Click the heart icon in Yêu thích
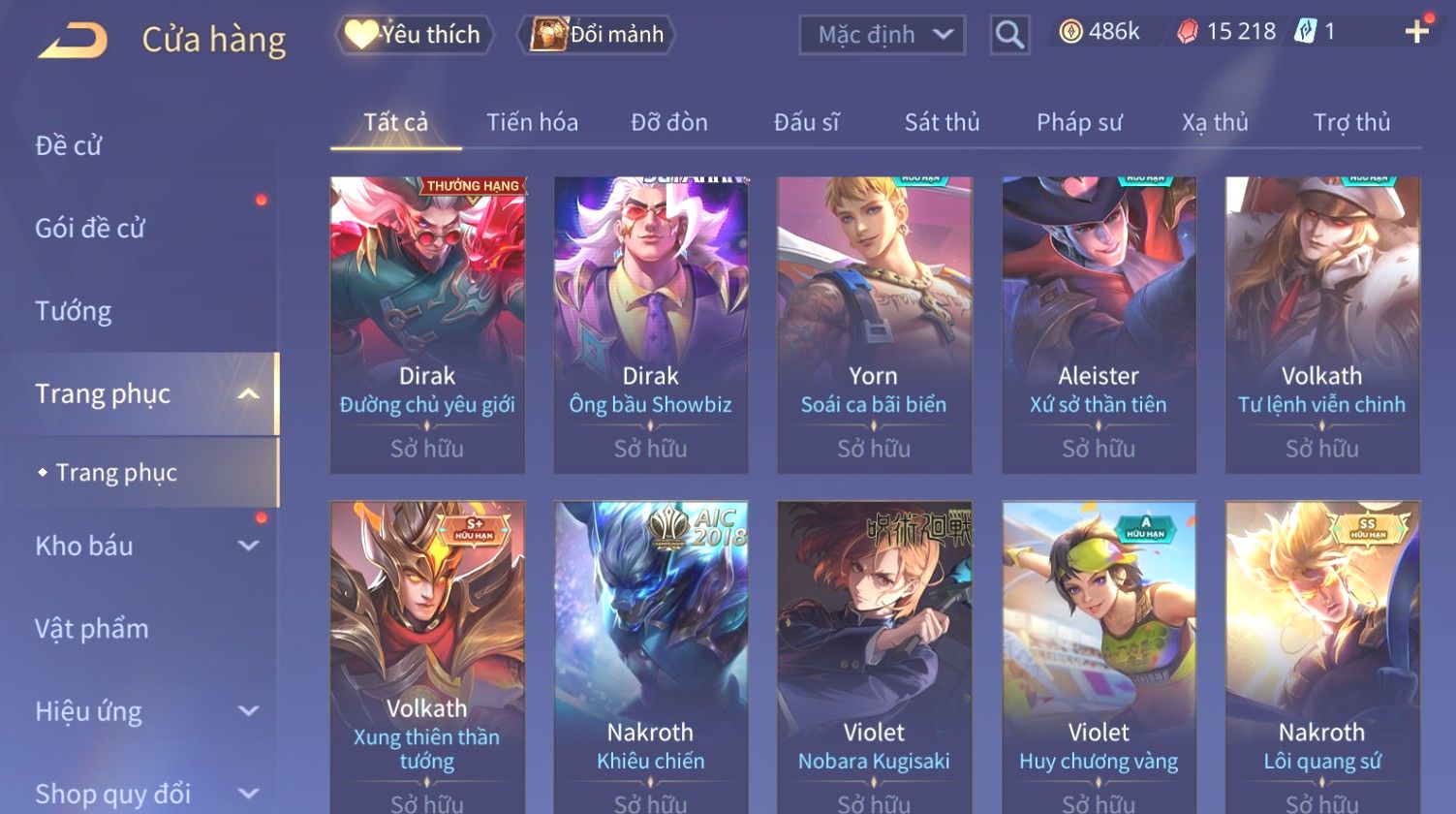The width and height of the screenshot is (1456, 814). pyautogui.click(x=361, y=35)
